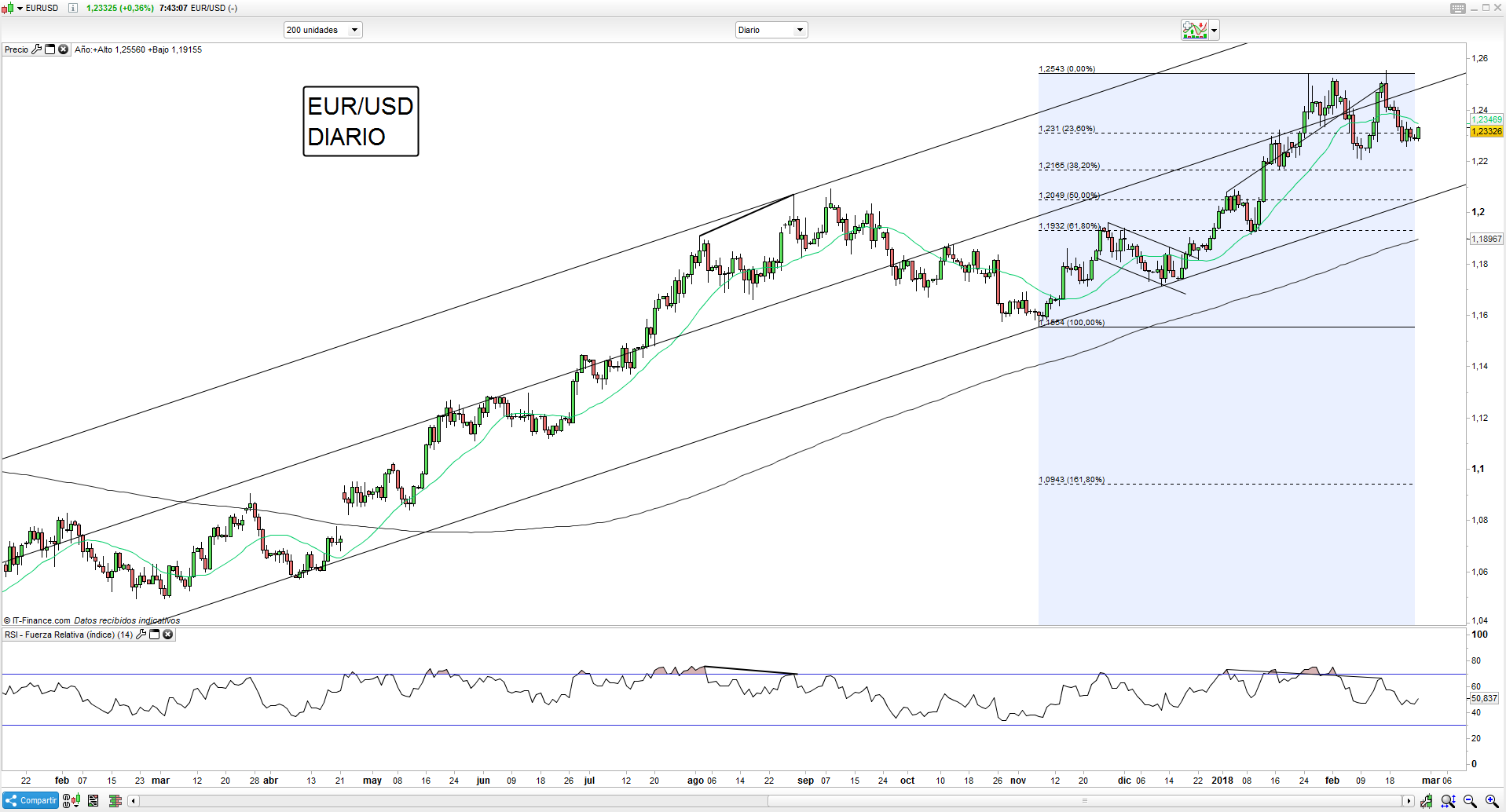The width and height of the screenshot is (1506, 812).
Task: Select the EUR/USD DIARIO text box annotation
Action: point(361,122)
